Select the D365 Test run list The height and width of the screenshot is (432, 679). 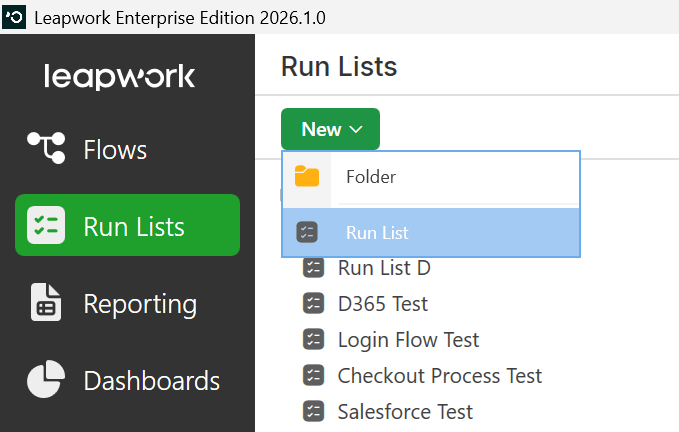pyautogui.click(x=383, y=304)
